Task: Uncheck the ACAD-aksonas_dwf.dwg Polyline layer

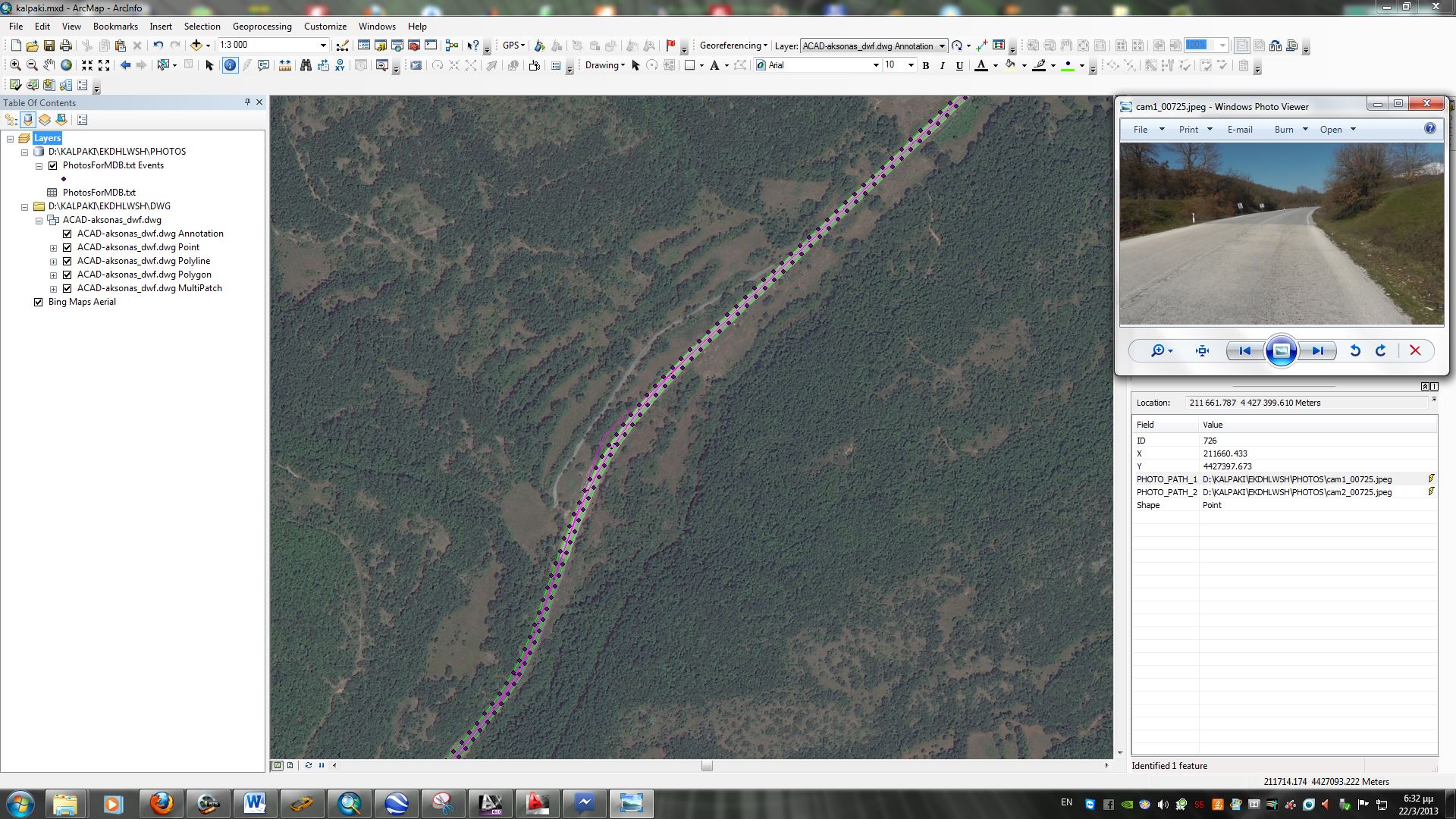Action: (x=67, y=261)
